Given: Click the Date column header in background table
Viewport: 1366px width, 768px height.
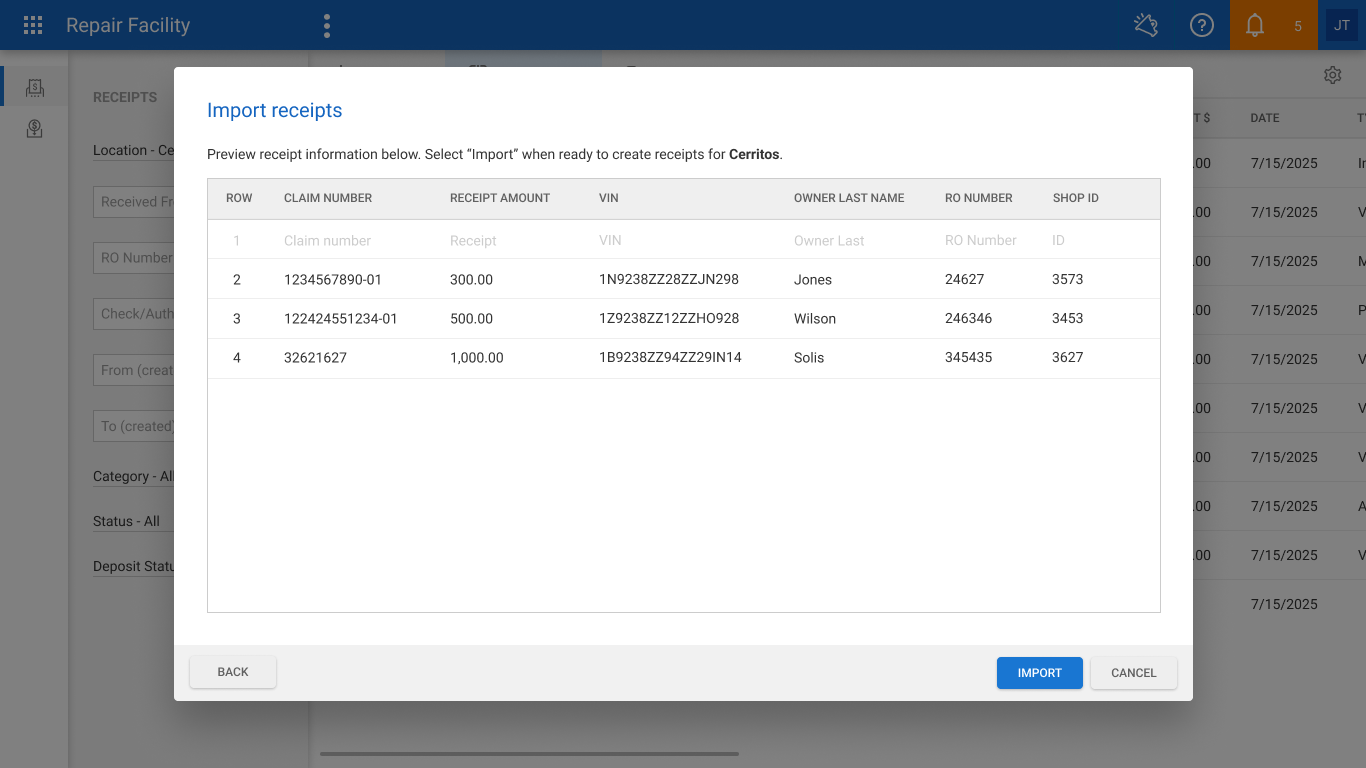Looking at the screenshot, I should (1265, 118).
